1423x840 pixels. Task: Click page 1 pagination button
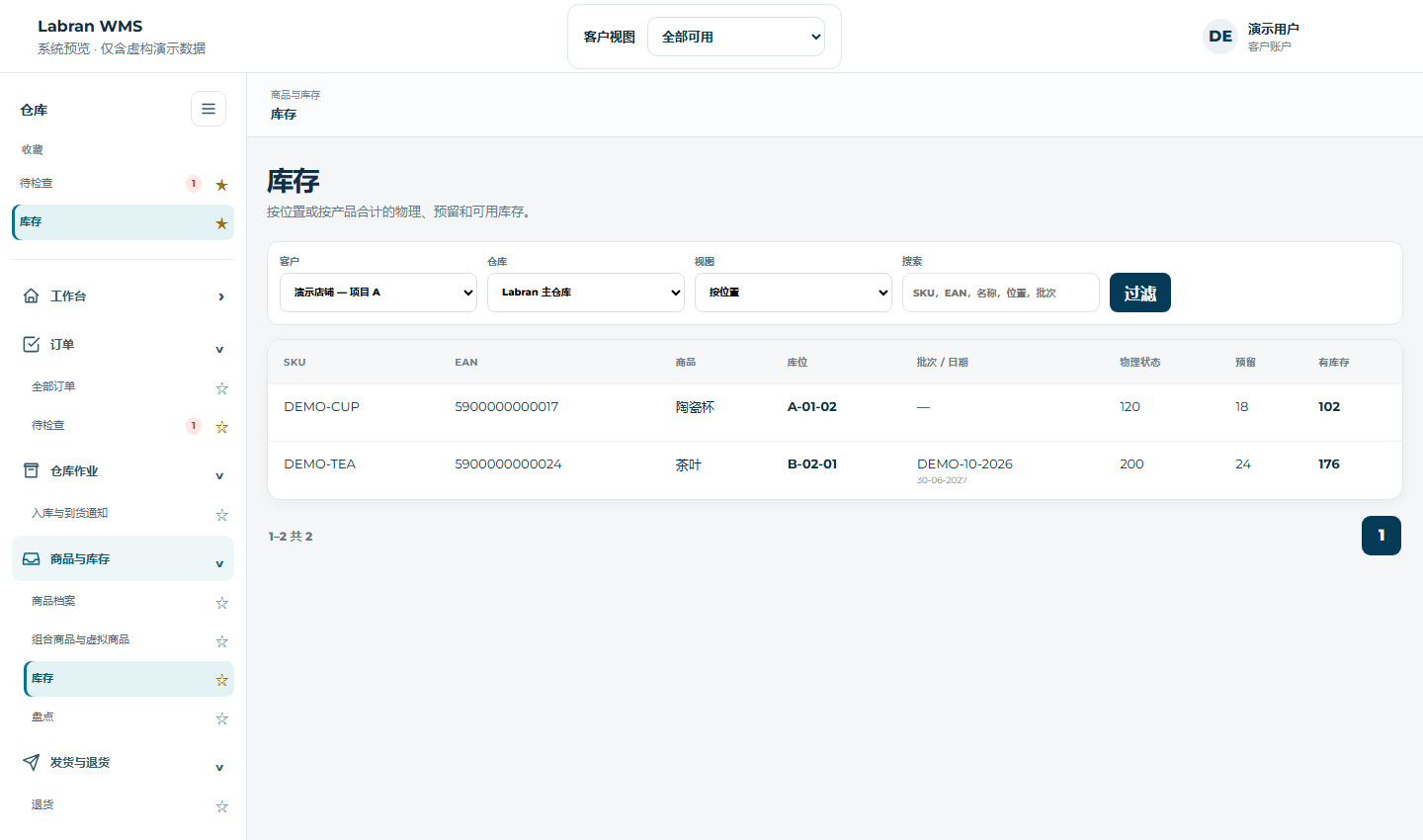(x=1381, y=536)
